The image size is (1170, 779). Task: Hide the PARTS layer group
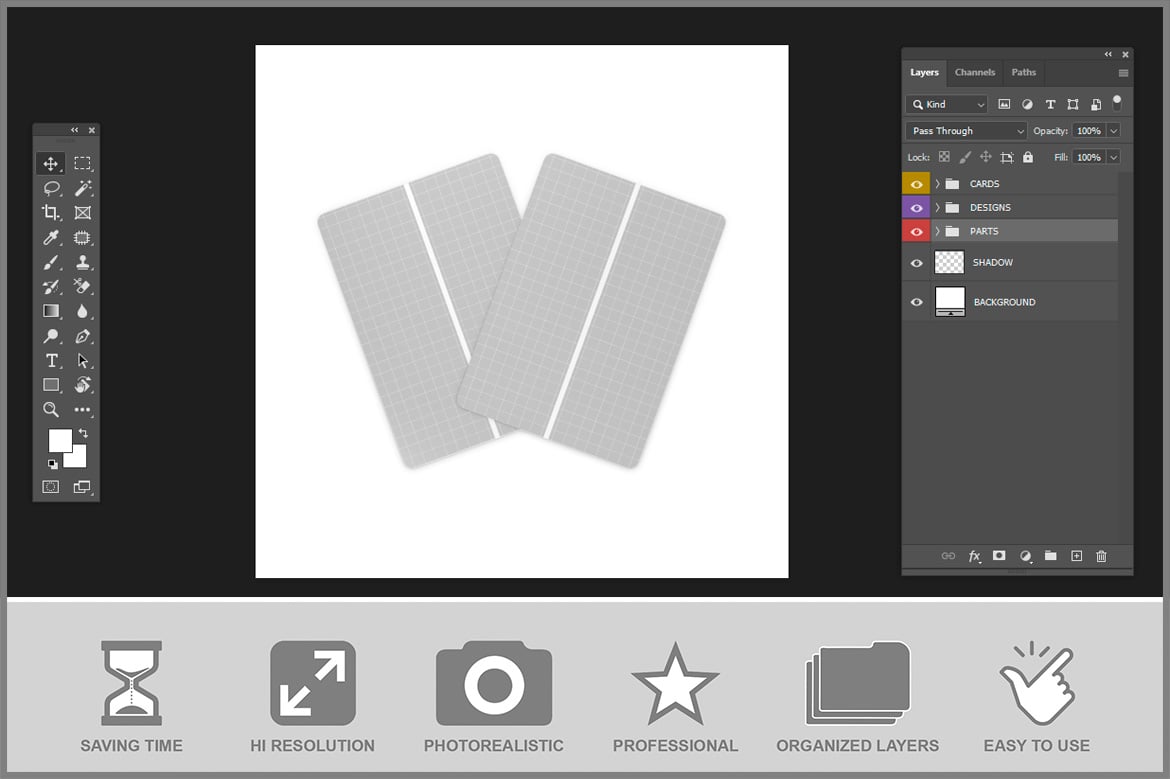(x=916, y=231)
